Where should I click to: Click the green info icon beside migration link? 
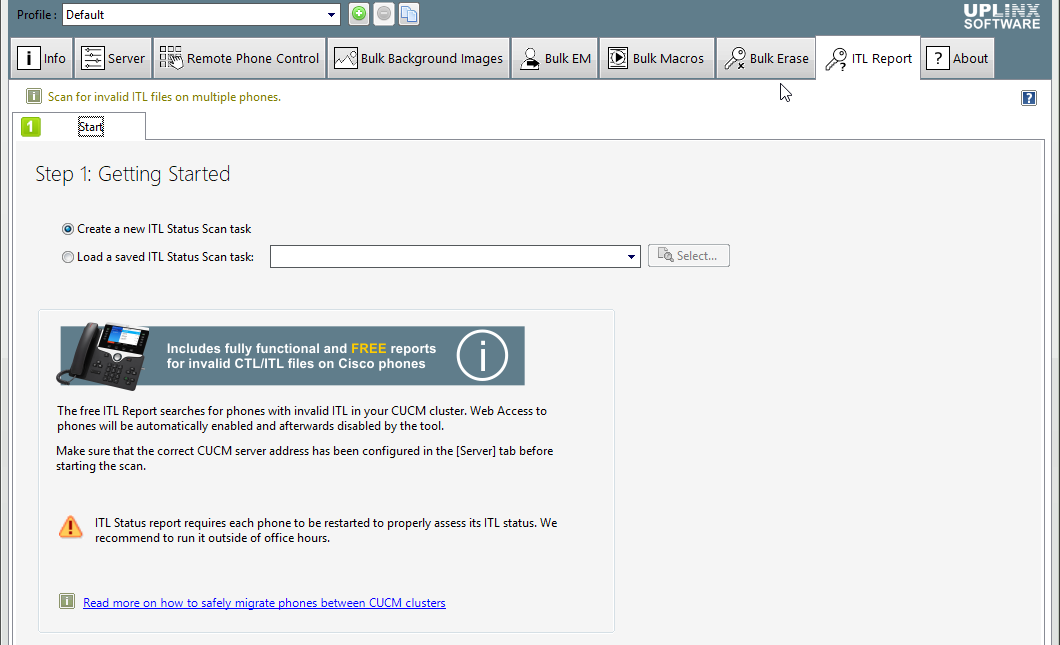pos(67,601)
